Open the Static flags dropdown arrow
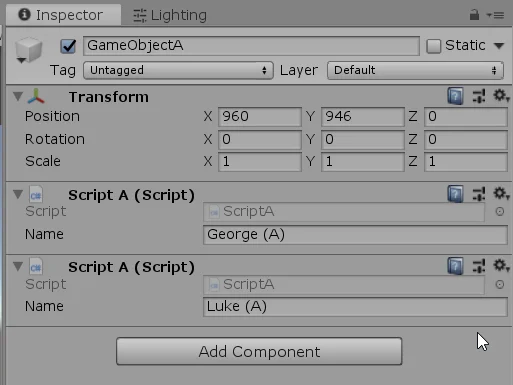This screenshot has height=385, width=513. pos(499,46)
